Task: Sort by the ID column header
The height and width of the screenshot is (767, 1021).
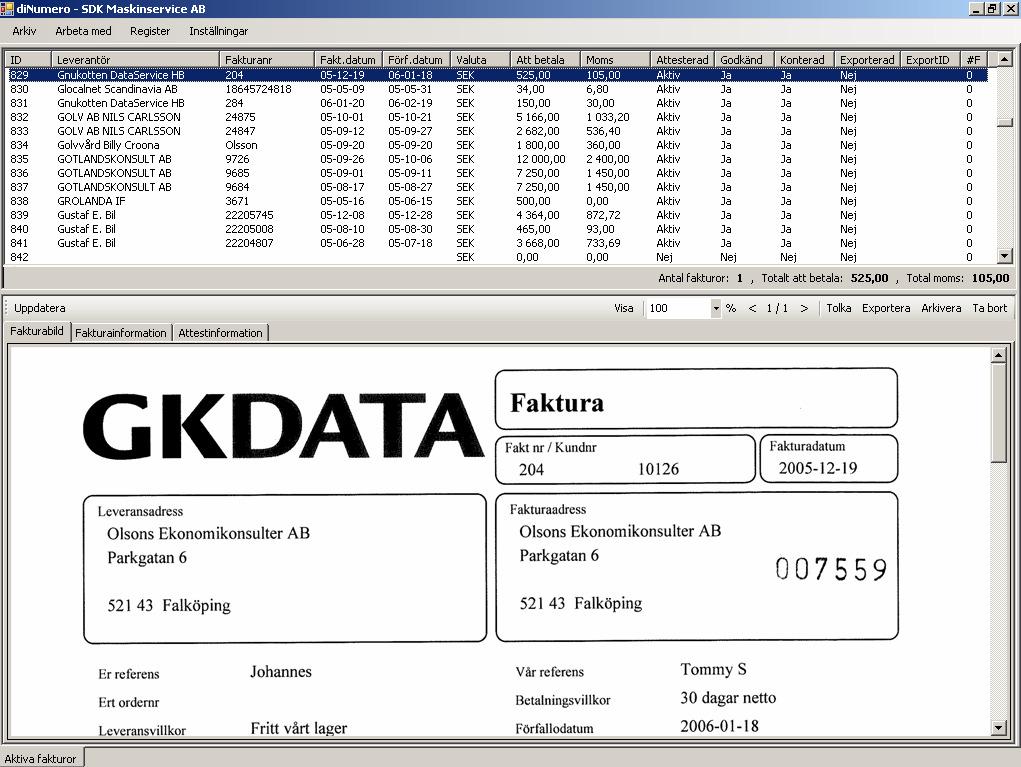Action: coord(28,60)
